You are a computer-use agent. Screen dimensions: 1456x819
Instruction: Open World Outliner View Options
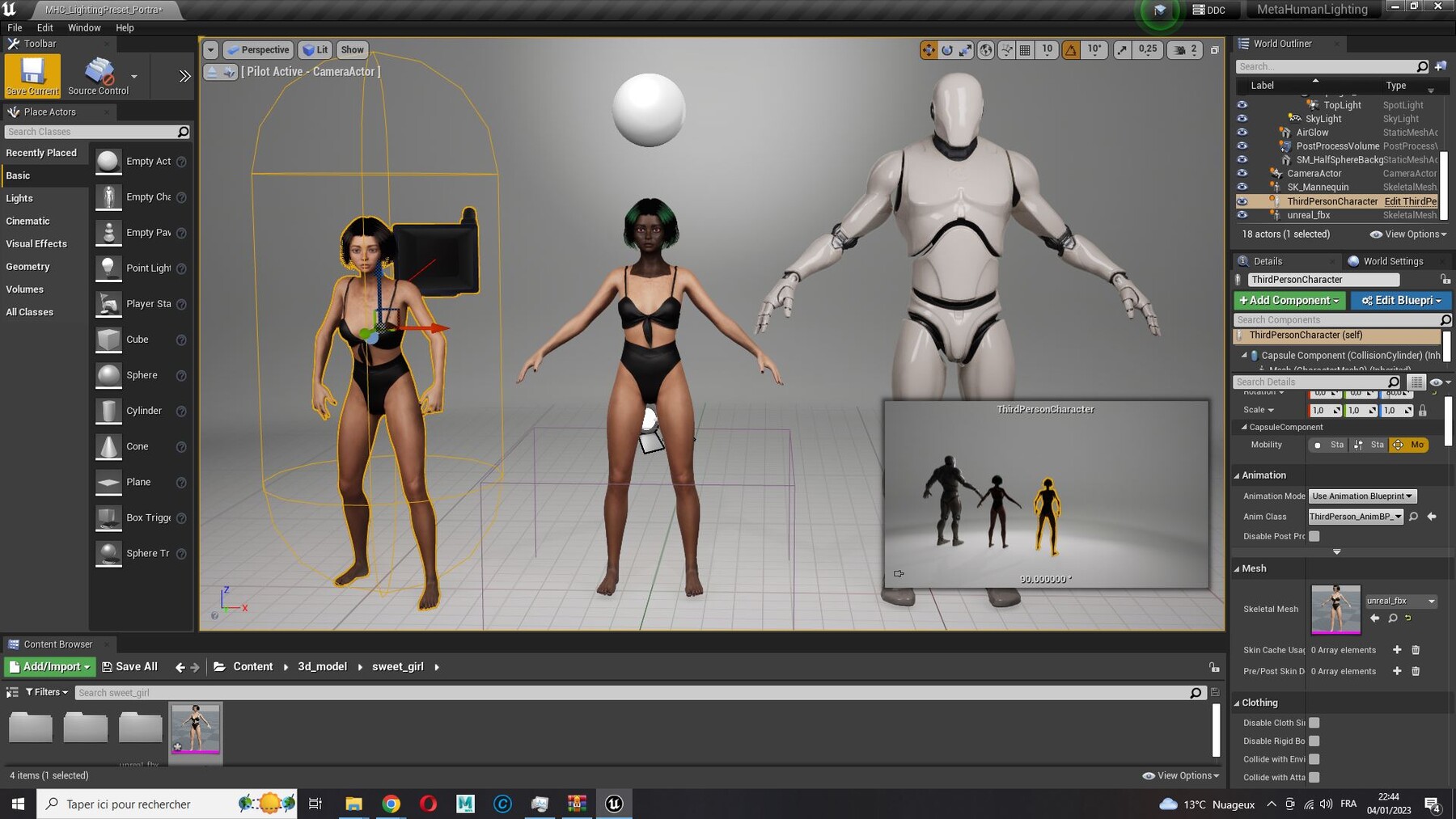[x=1408, y=234]
